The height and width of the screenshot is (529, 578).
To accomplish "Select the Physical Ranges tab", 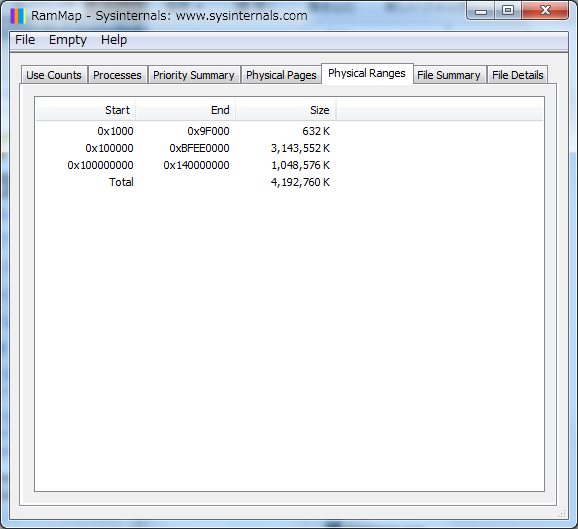I will (367, 73).
